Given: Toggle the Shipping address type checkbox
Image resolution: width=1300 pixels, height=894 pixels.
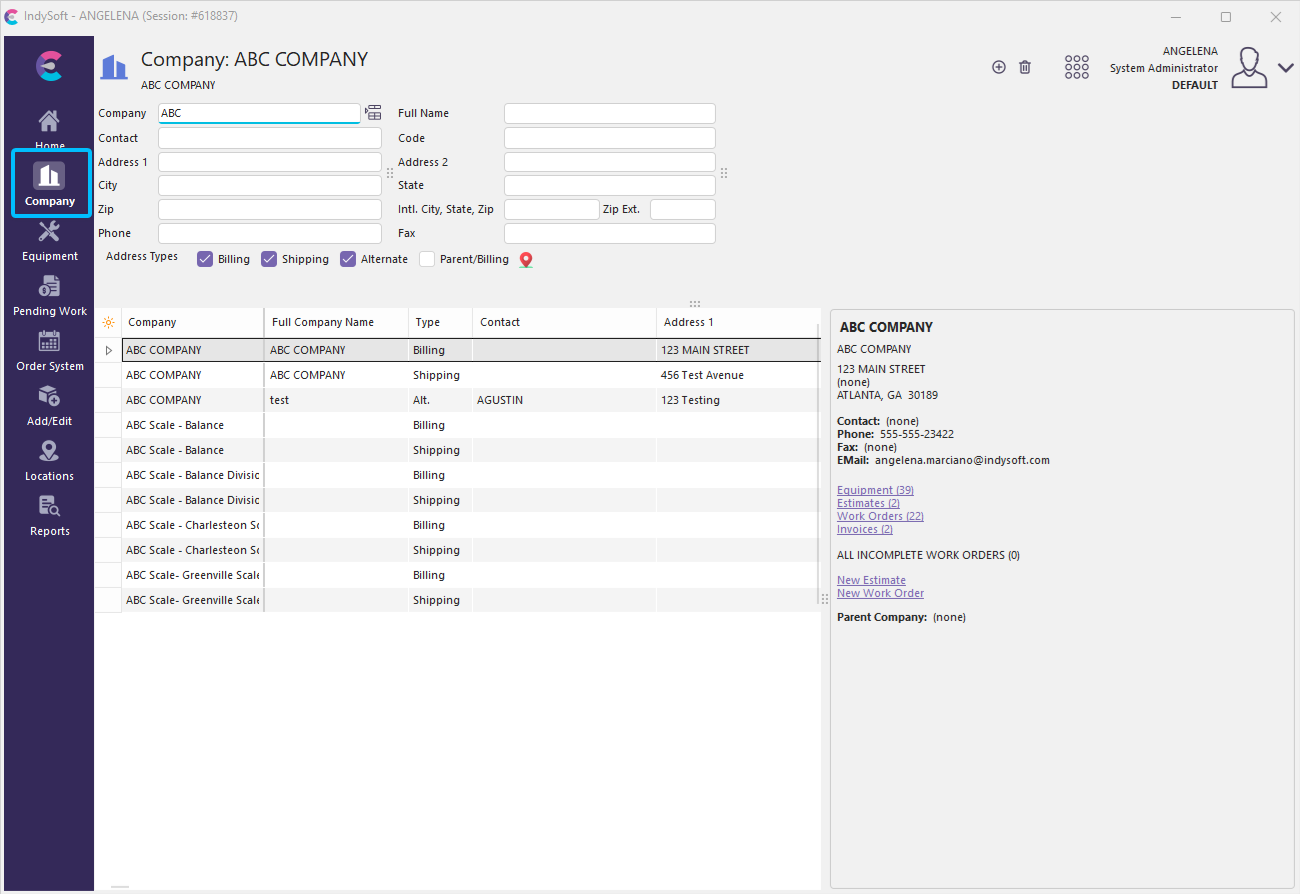Looking at the screenshot, I should pyautogui.click(x=269, y=259).
